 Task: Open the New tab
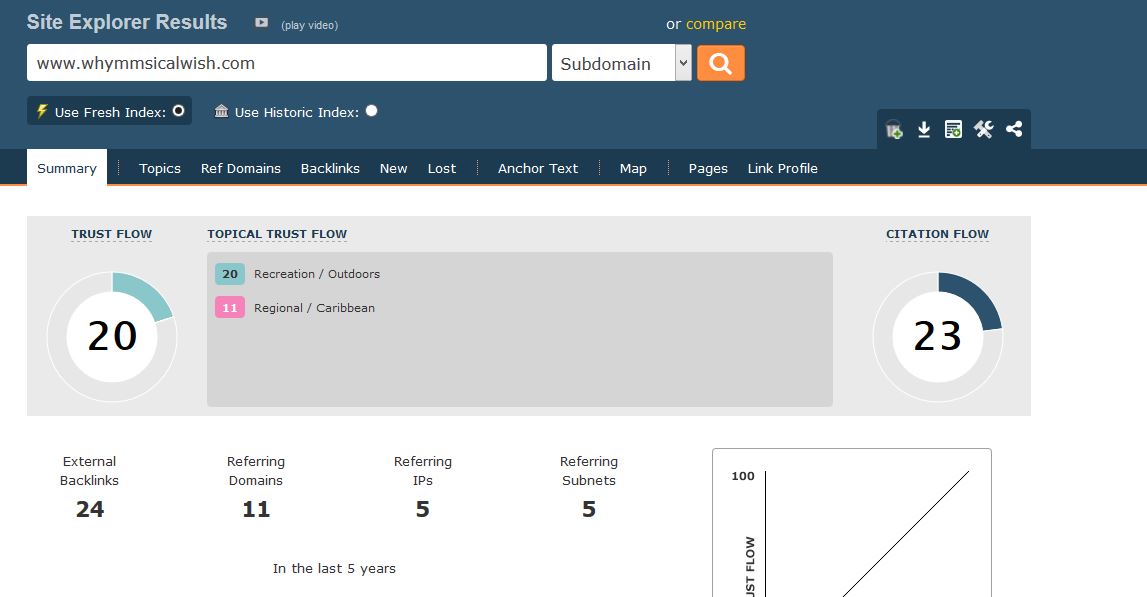click(394, 168)
